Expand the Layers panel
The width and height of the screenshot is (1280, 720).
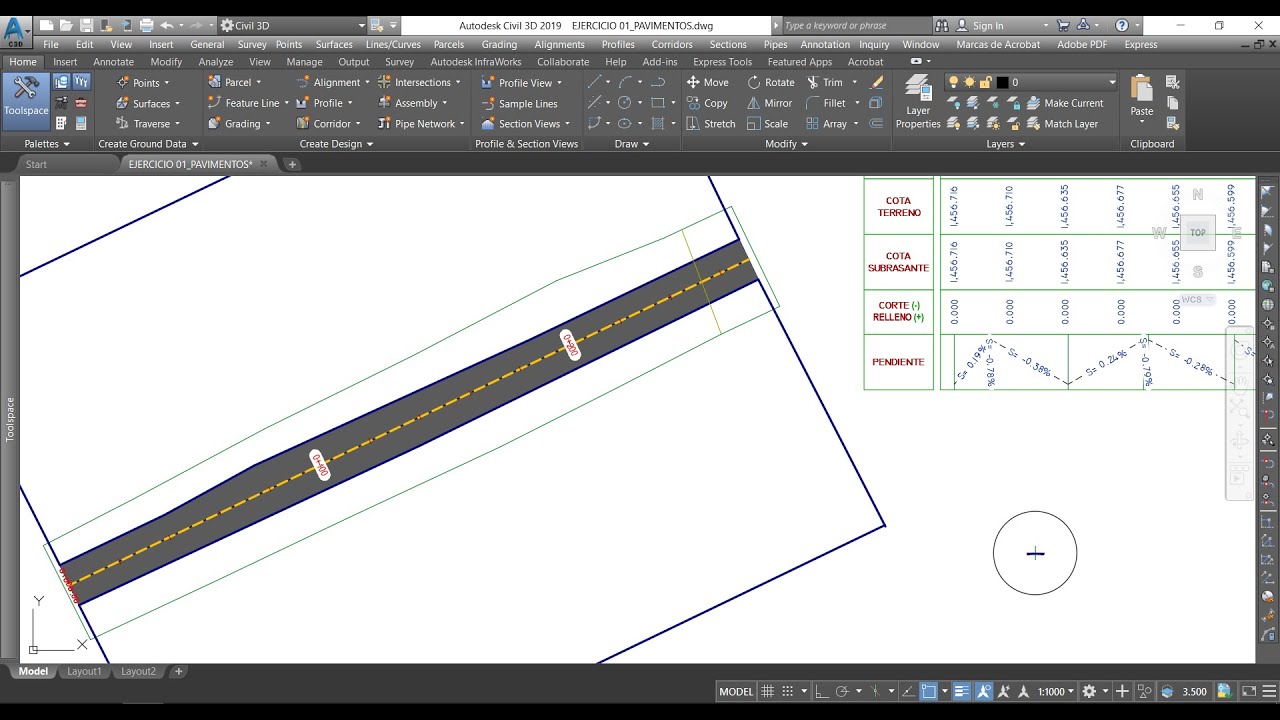(x=1005, y=144)
